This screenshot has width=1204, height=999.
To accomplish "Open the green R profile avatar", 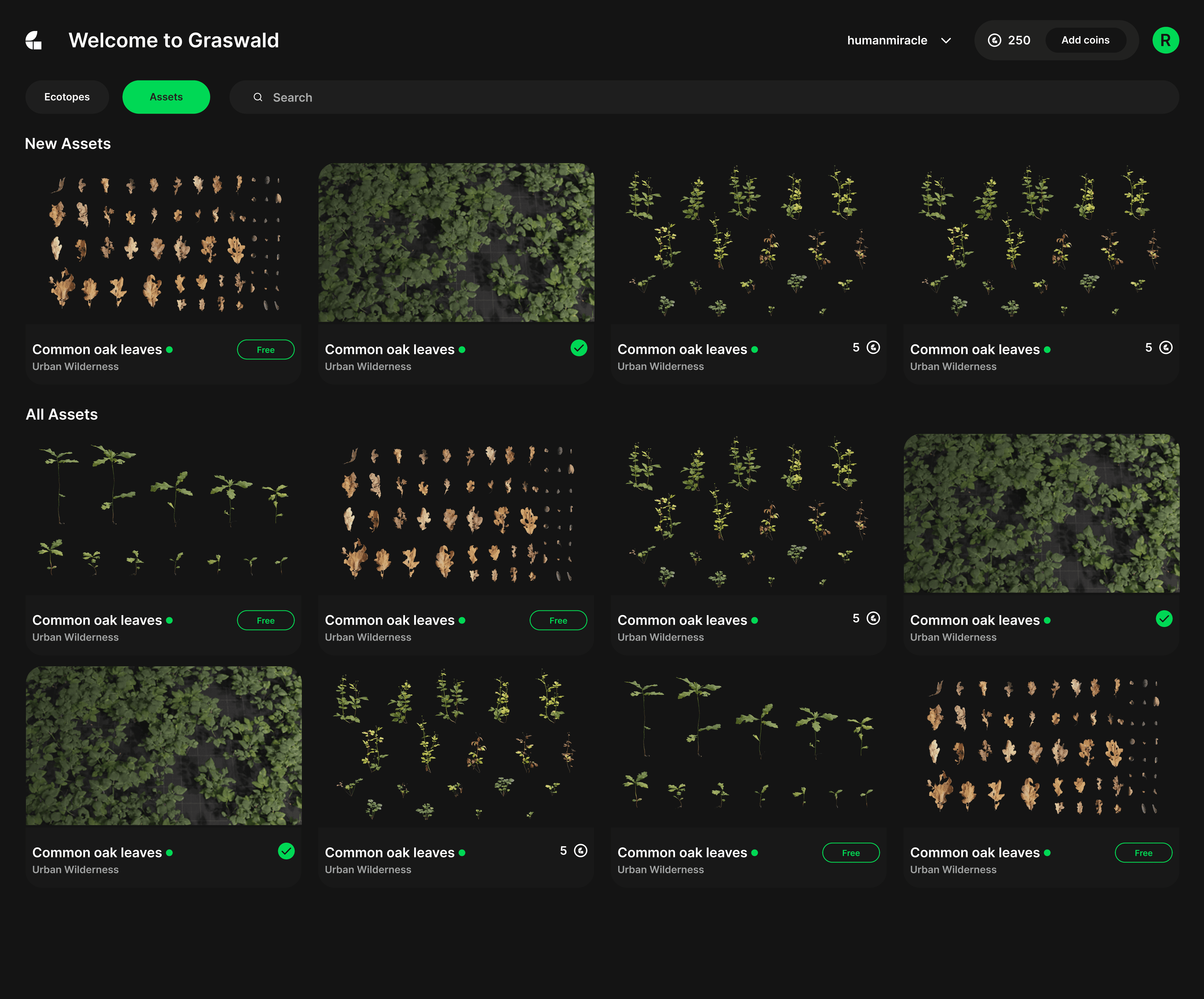I will pos(1165,40).
